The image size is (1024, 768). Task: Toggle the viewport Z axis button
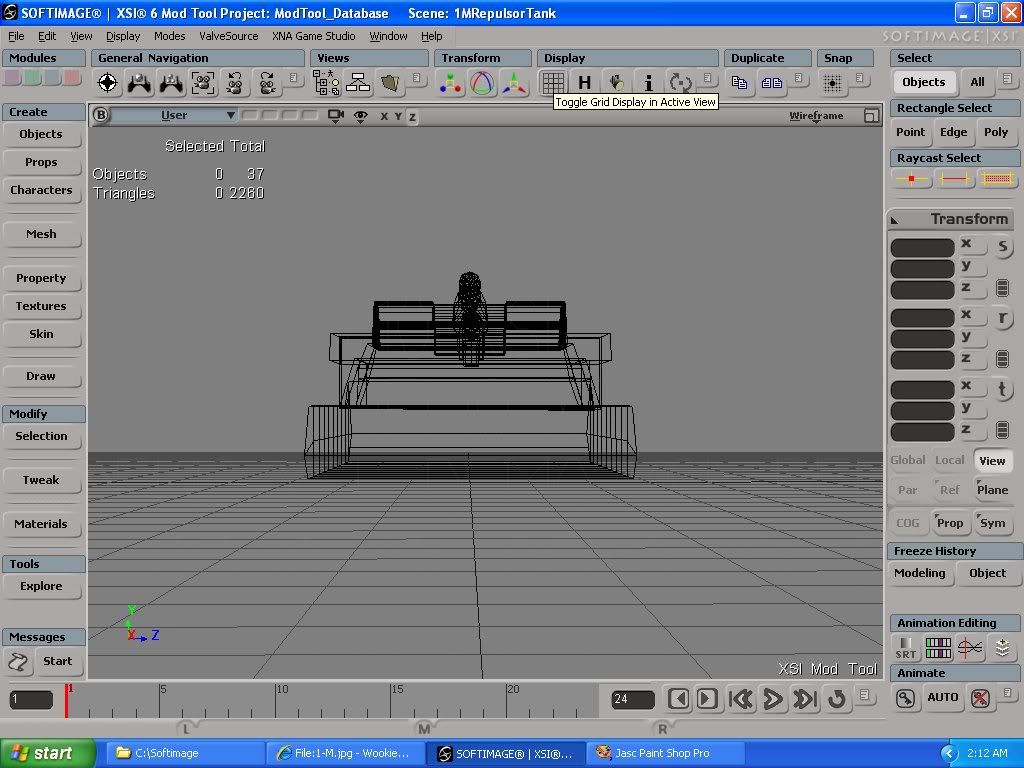pos(413,117)
